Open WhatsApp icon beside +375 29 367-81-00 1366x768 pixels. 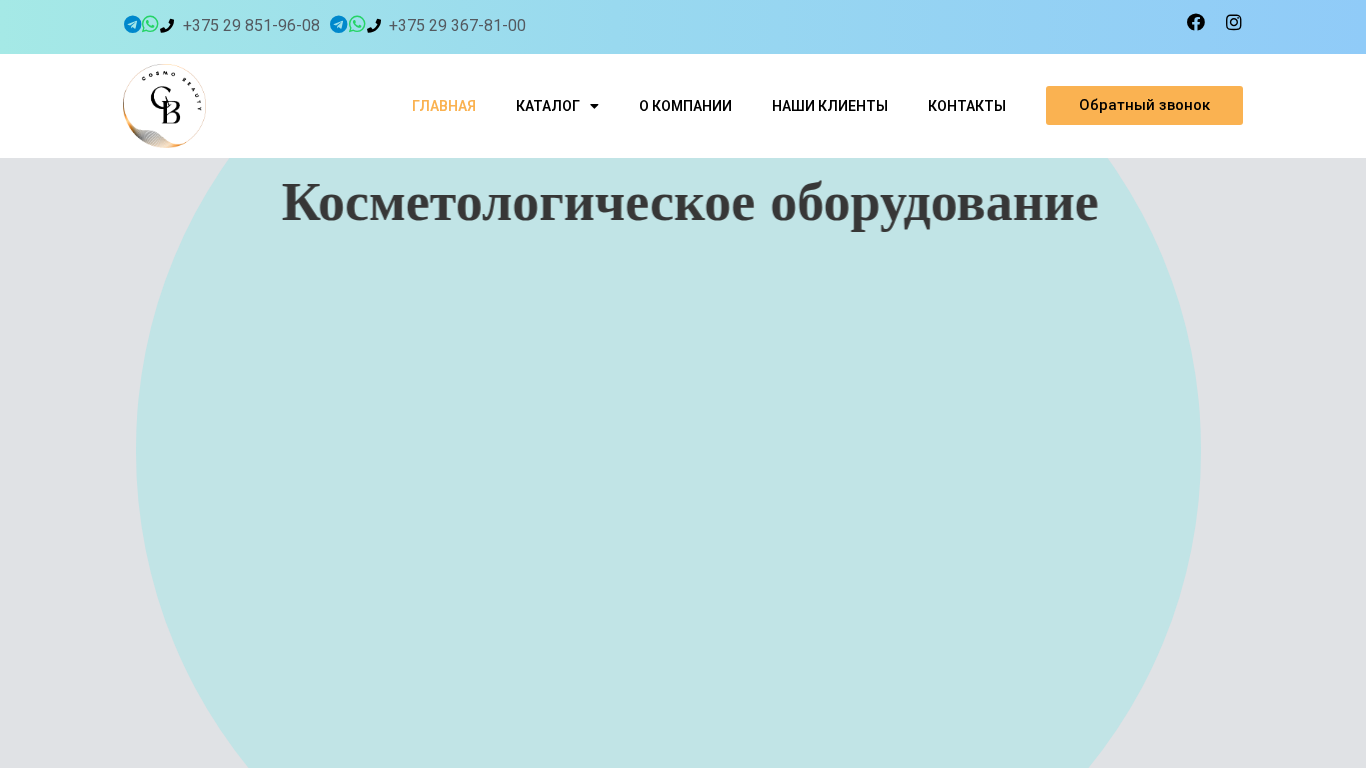[357, 24]
